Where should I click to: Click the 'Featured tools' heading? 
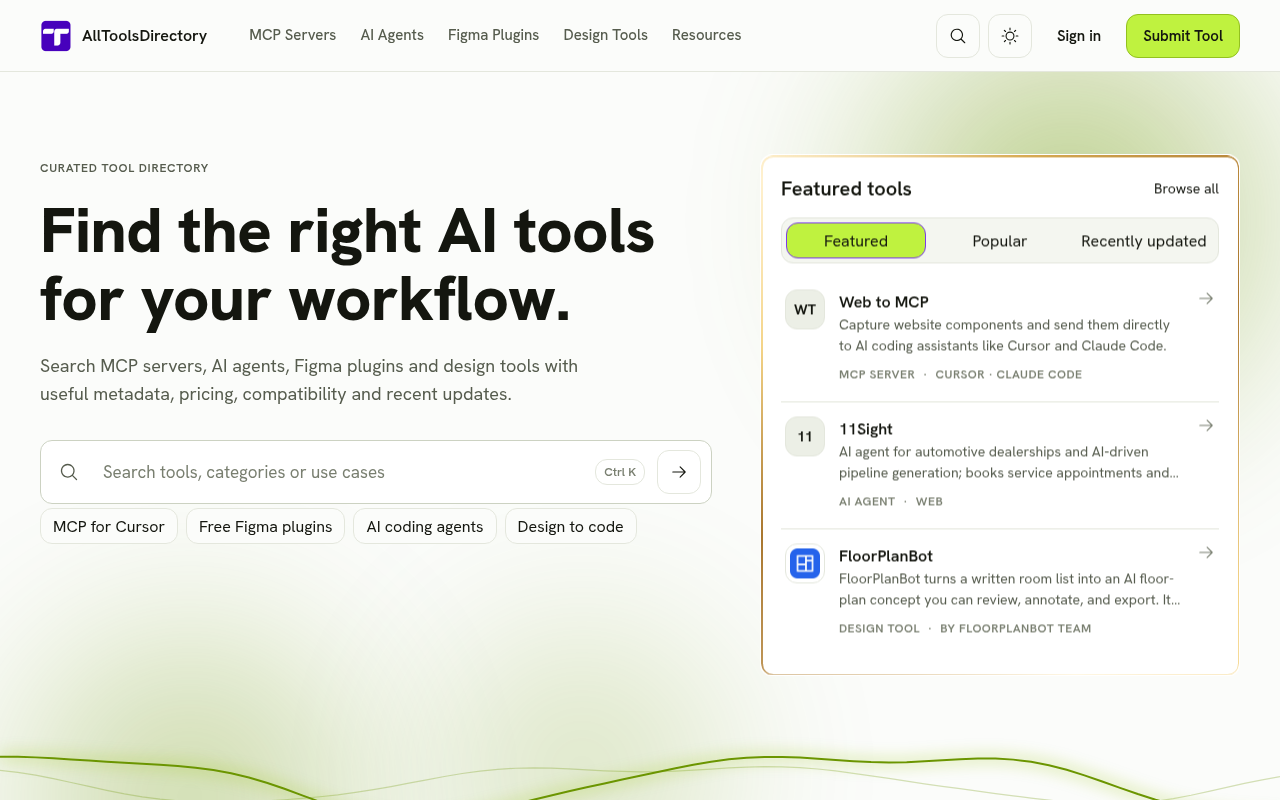pos(846,189)
